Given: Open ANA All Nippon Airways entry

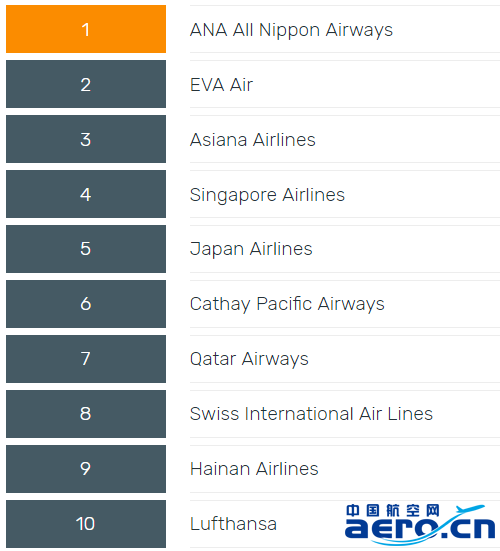Looking at the screenshot, I should click(291, 30).
